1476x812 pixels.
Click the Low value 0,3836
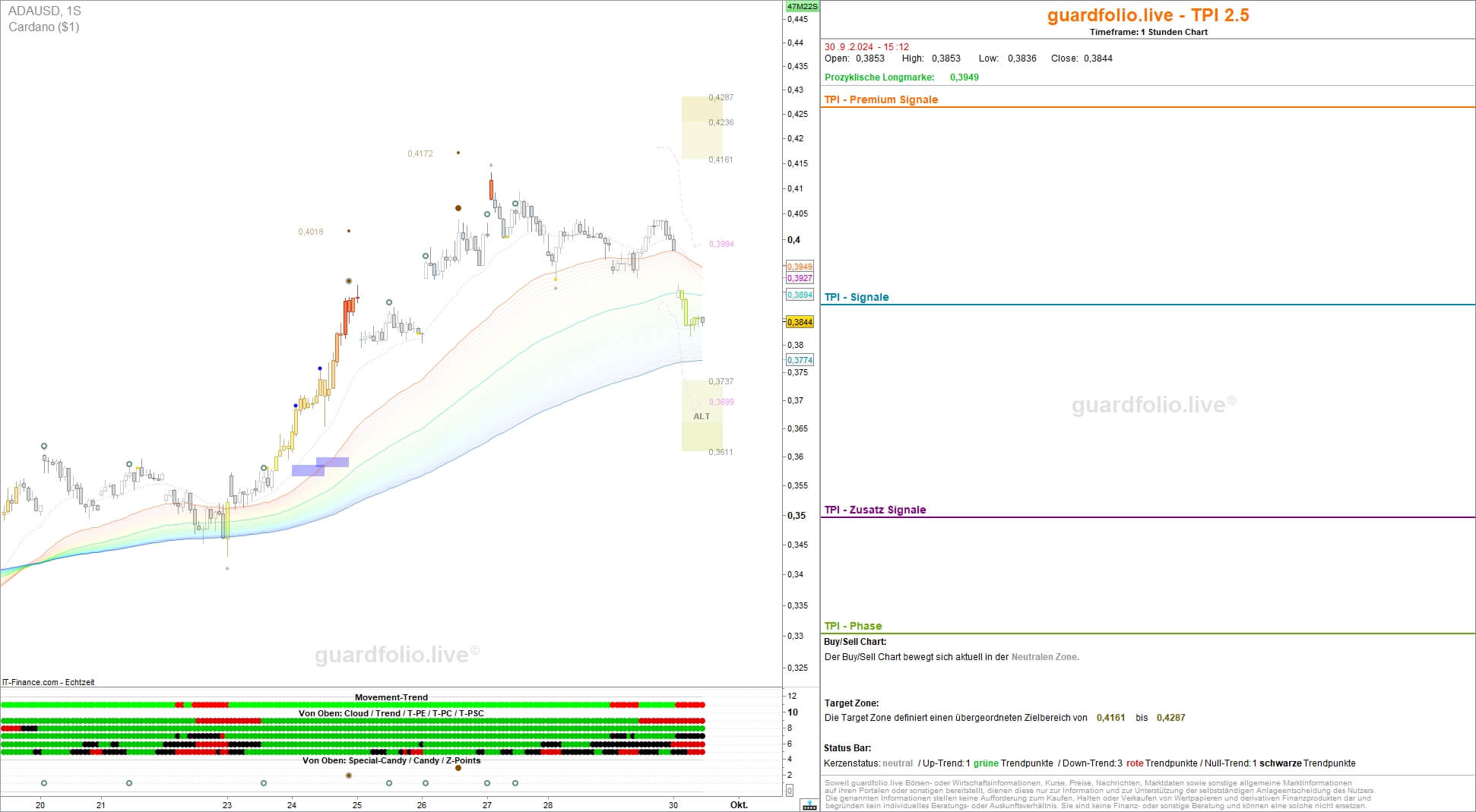[x=1021, y=58]
